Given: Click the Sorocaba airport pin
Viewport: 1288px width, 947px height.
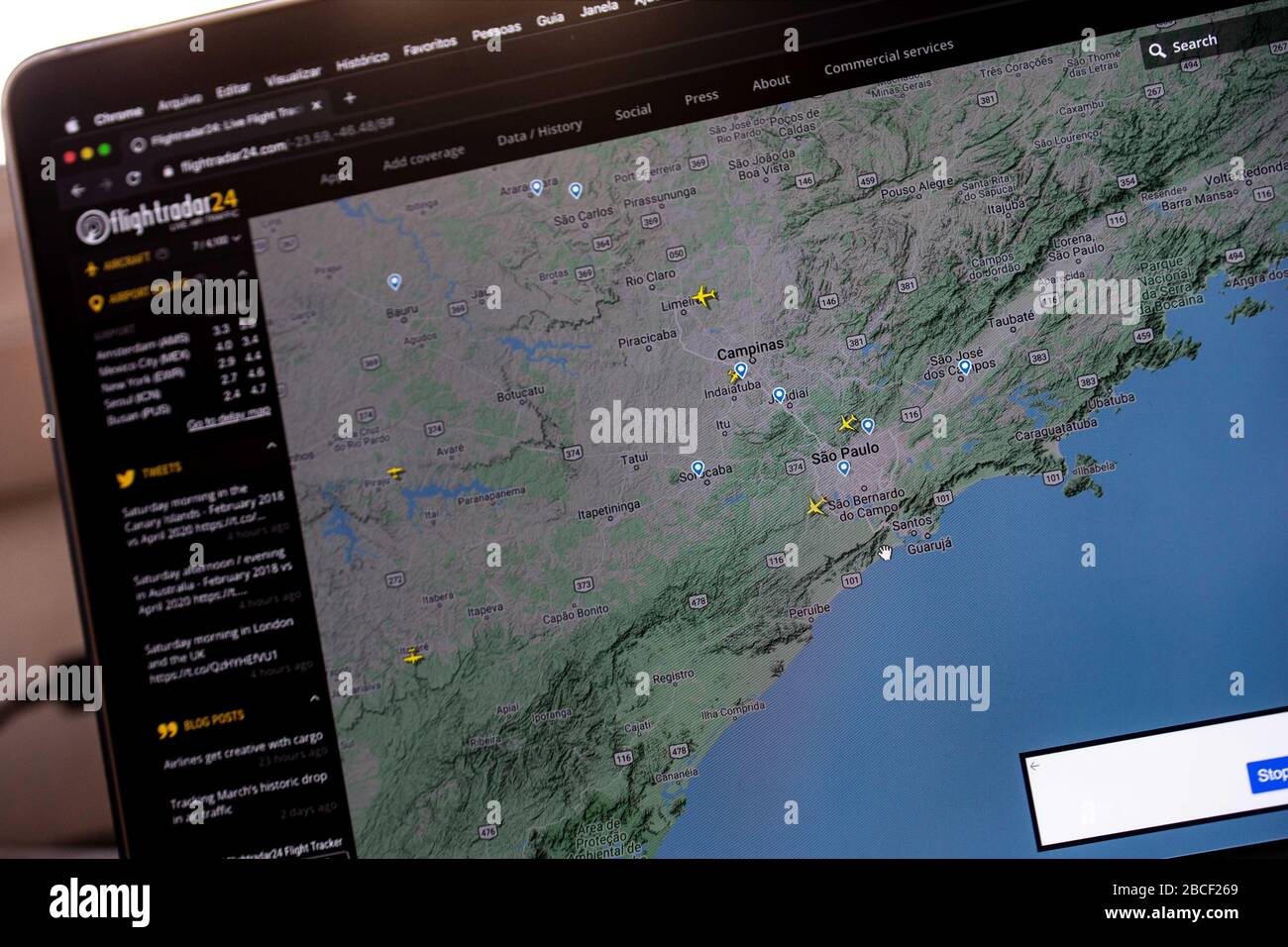Looking at the screenshot, I should coord(698,469).
